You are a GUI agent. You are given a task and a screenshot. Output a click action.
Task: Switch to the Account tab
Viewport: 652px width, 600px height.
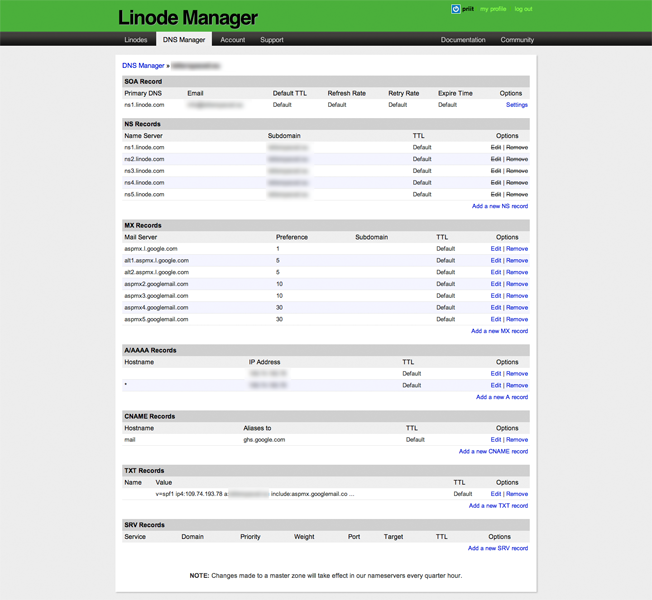point(233,40)
